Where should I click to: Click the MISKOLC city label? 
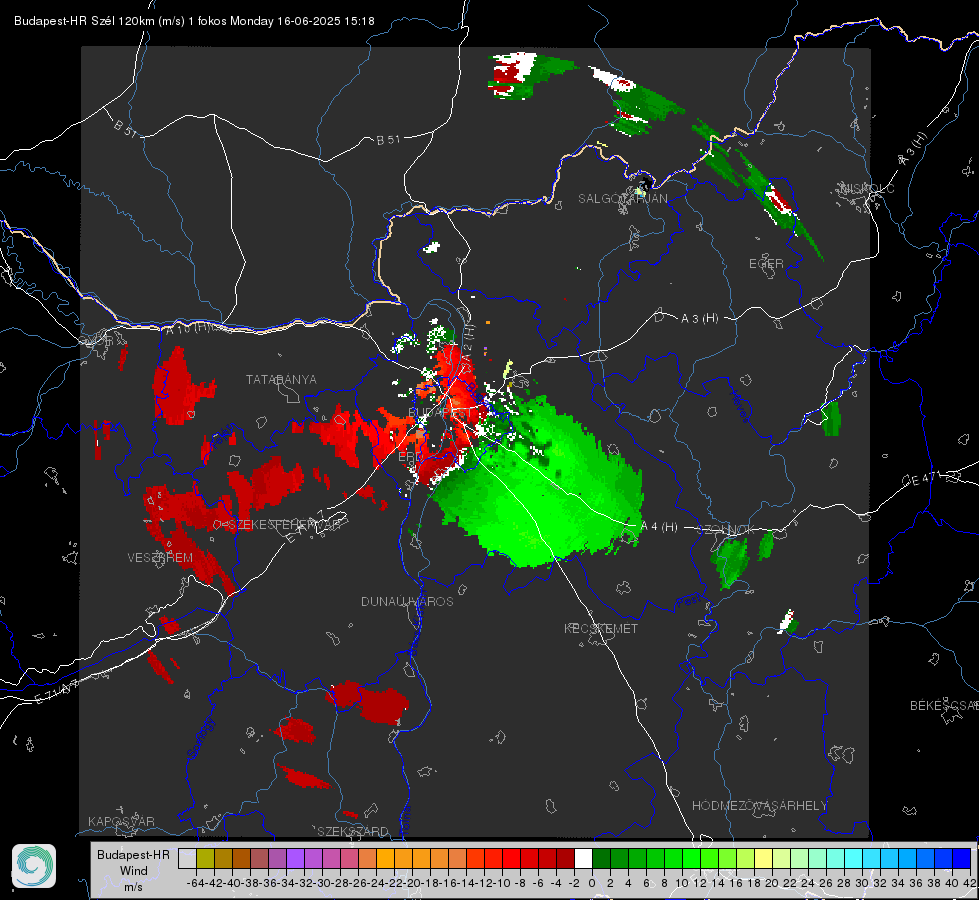click(x=867, y=188)
